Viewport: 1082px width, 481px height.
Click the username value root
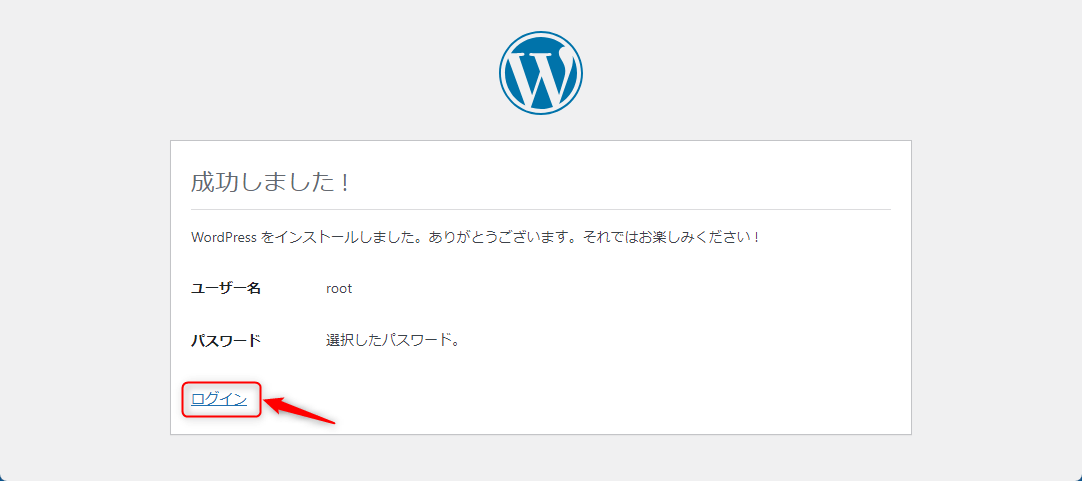339,288
